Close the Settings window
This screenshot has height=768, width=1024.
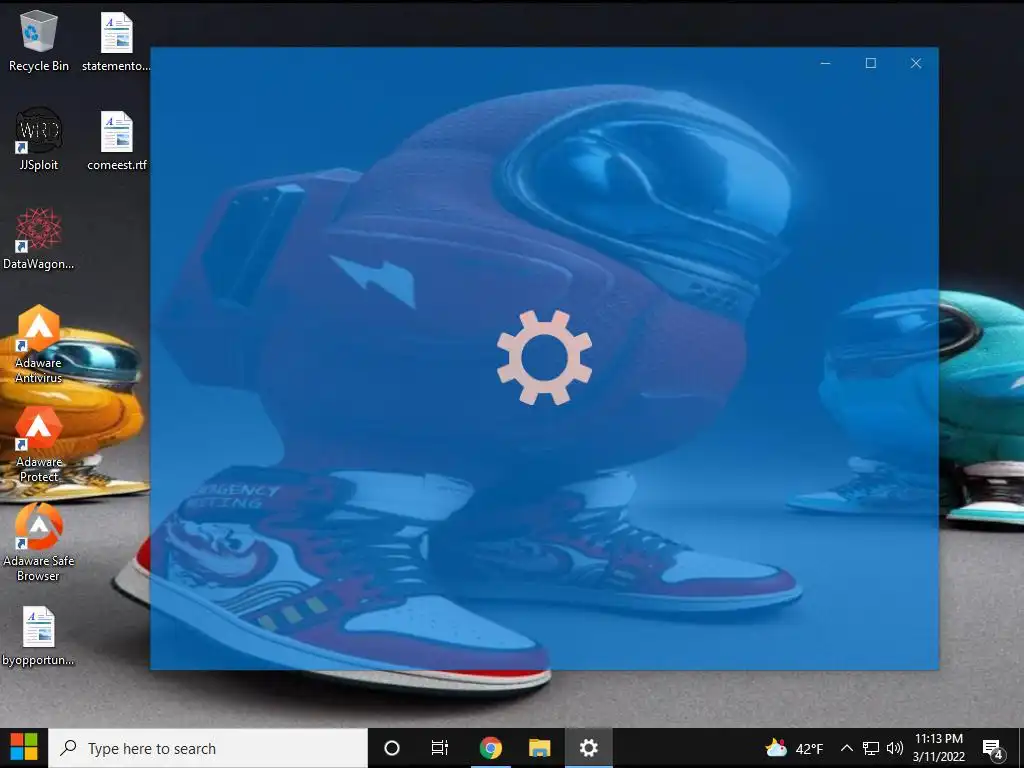(916, 63)
